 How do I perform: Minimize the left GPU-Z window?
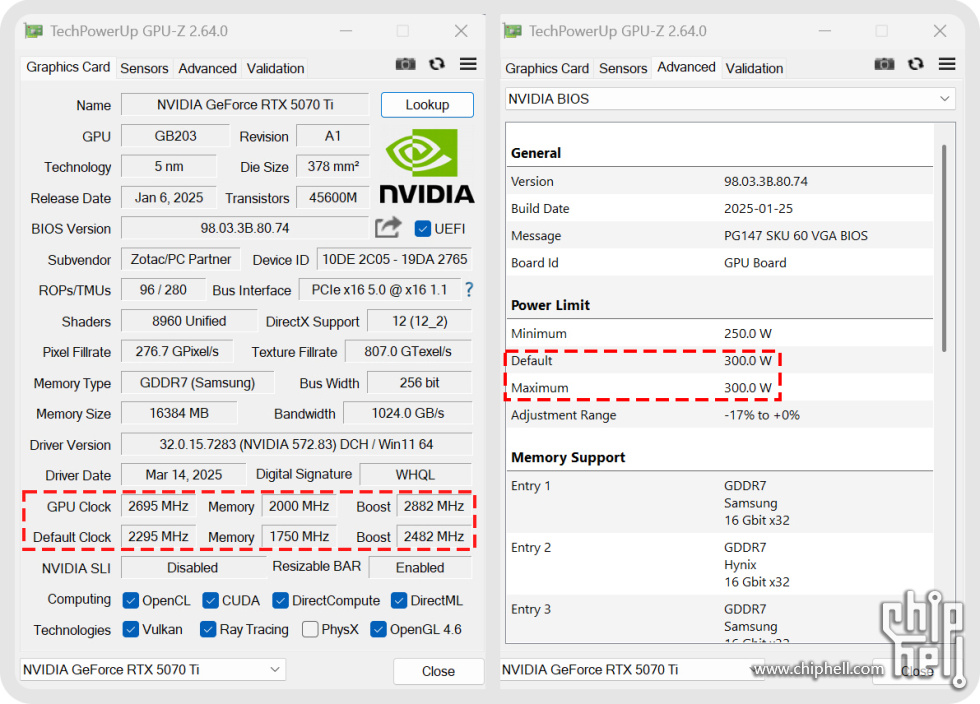click(346, 31)
